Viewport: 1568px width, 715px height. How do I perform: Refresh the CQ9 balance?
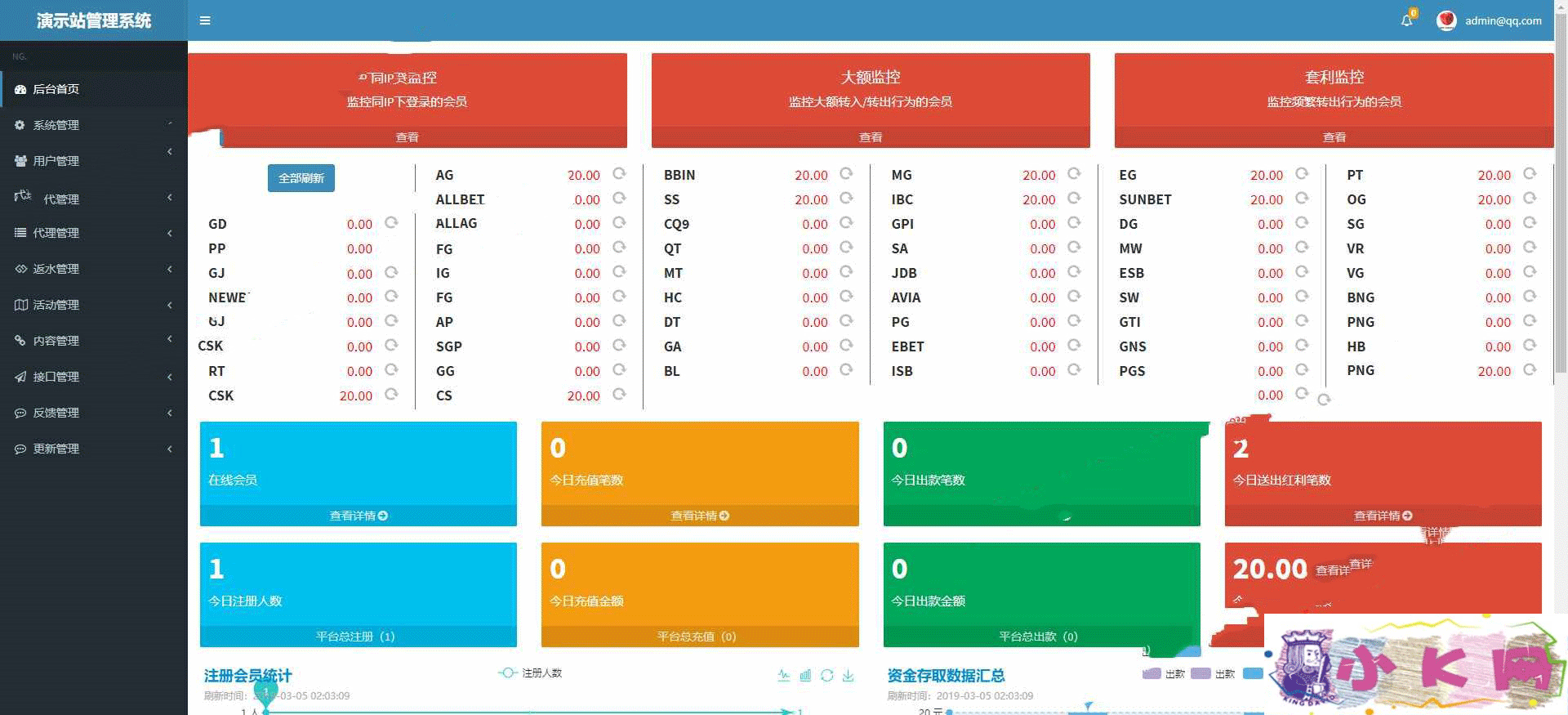(x=846, y=223)
